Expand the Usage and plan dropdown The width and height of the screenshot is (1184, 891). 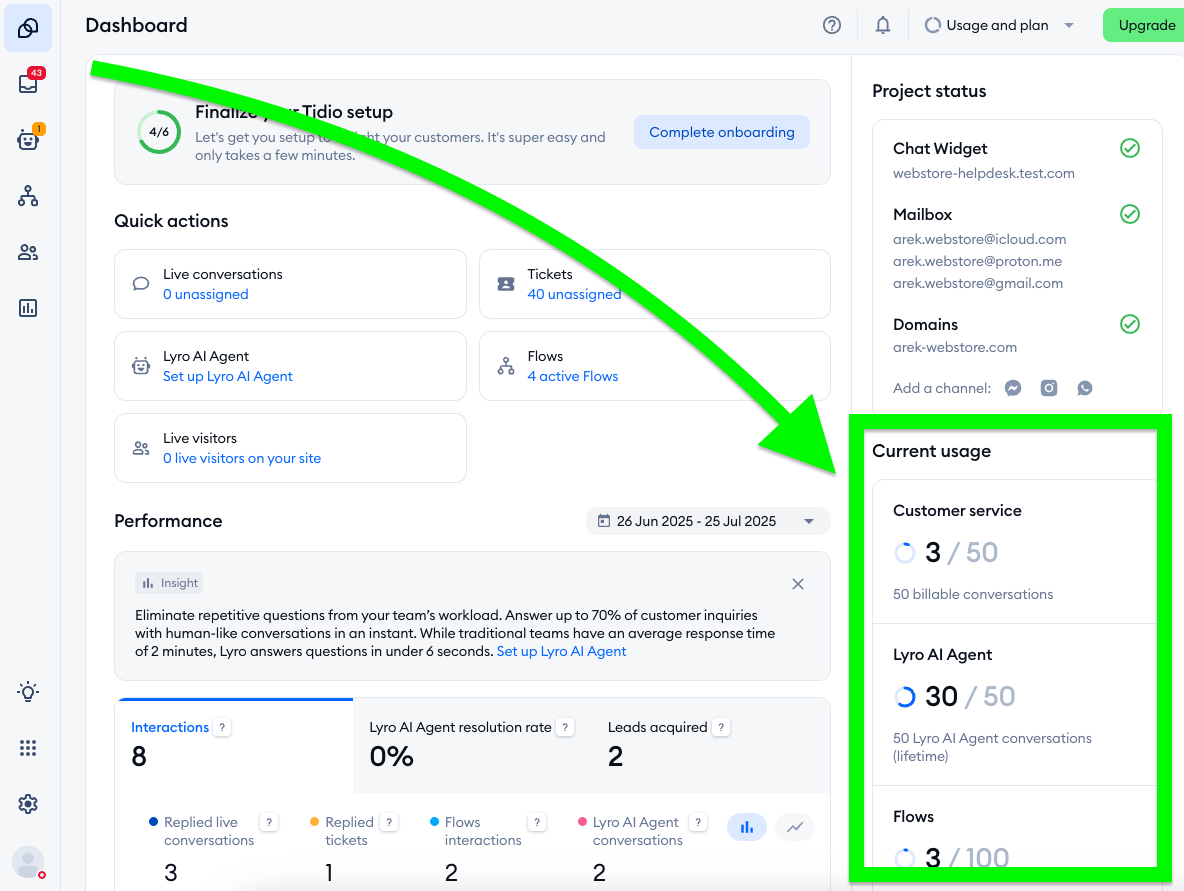(x=1000, y=25)
